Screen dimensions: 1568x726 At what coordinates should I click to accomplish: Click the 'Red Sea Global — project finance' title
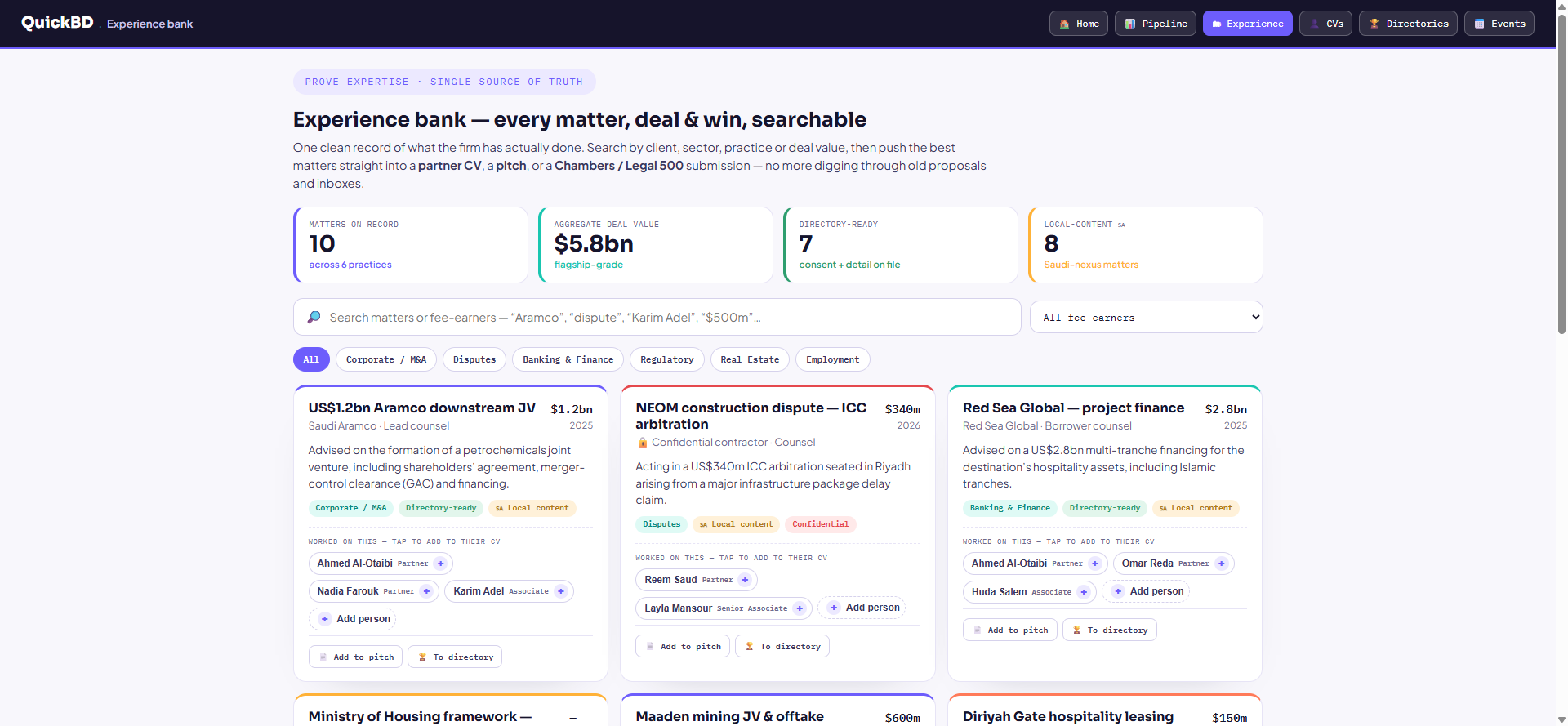pos(1073,408)
